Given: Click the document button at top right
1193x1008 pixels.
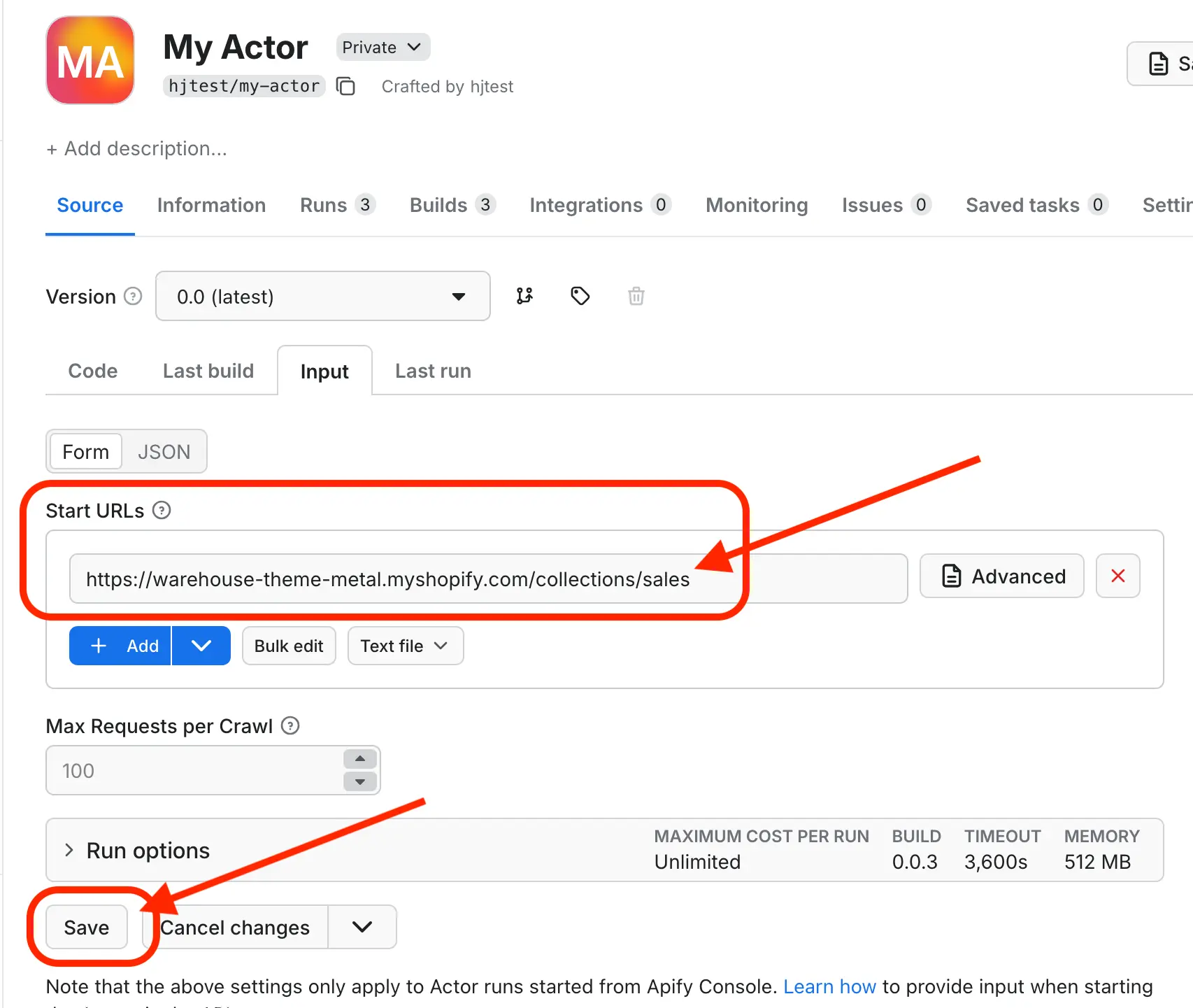Looking at the screenshot, I should pyautogui.click(x=1161, y=64).
